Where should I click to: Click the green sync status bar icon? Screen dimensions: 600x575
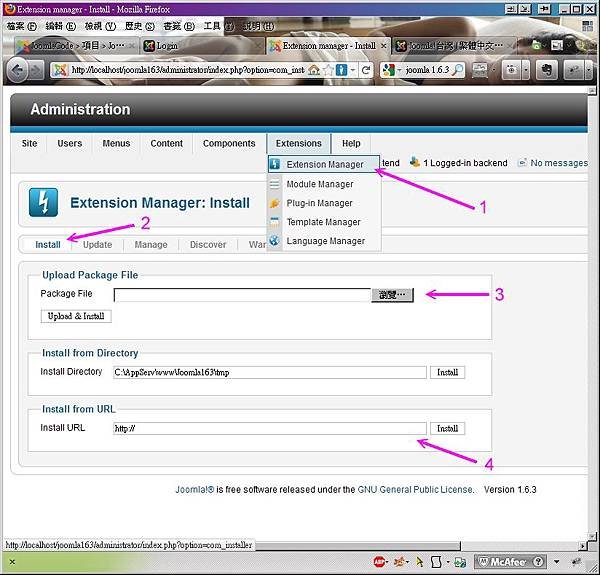(x=460, y=562)
